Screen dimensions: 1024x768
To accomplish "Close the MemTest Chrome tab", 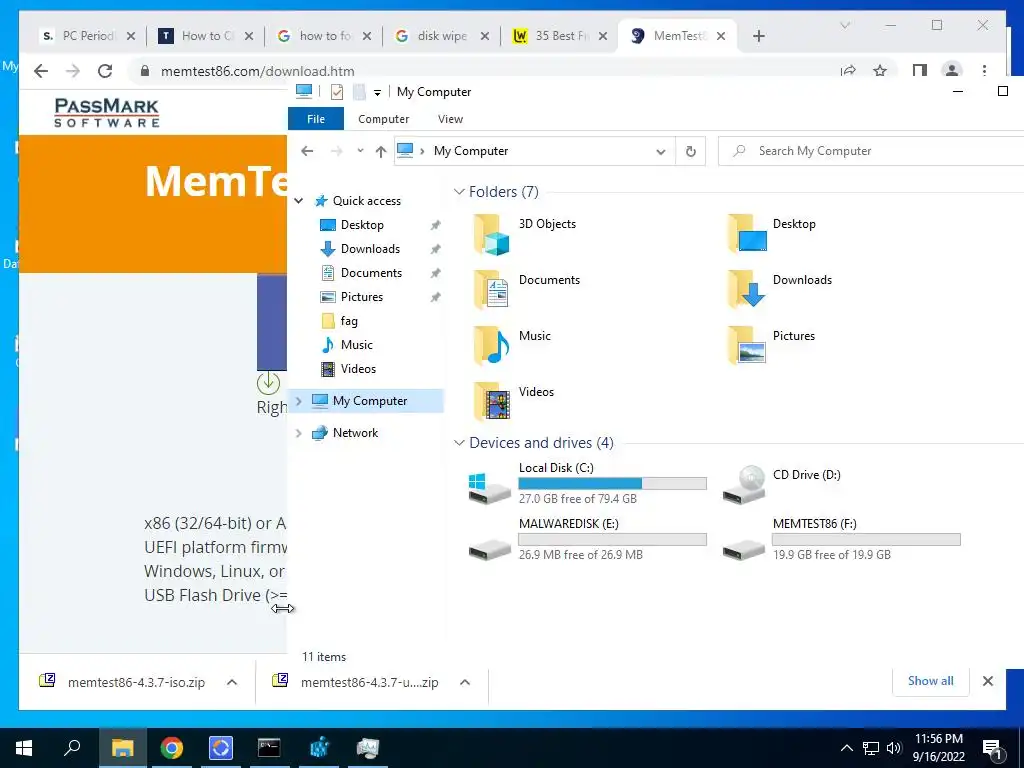I will point(721,36).
